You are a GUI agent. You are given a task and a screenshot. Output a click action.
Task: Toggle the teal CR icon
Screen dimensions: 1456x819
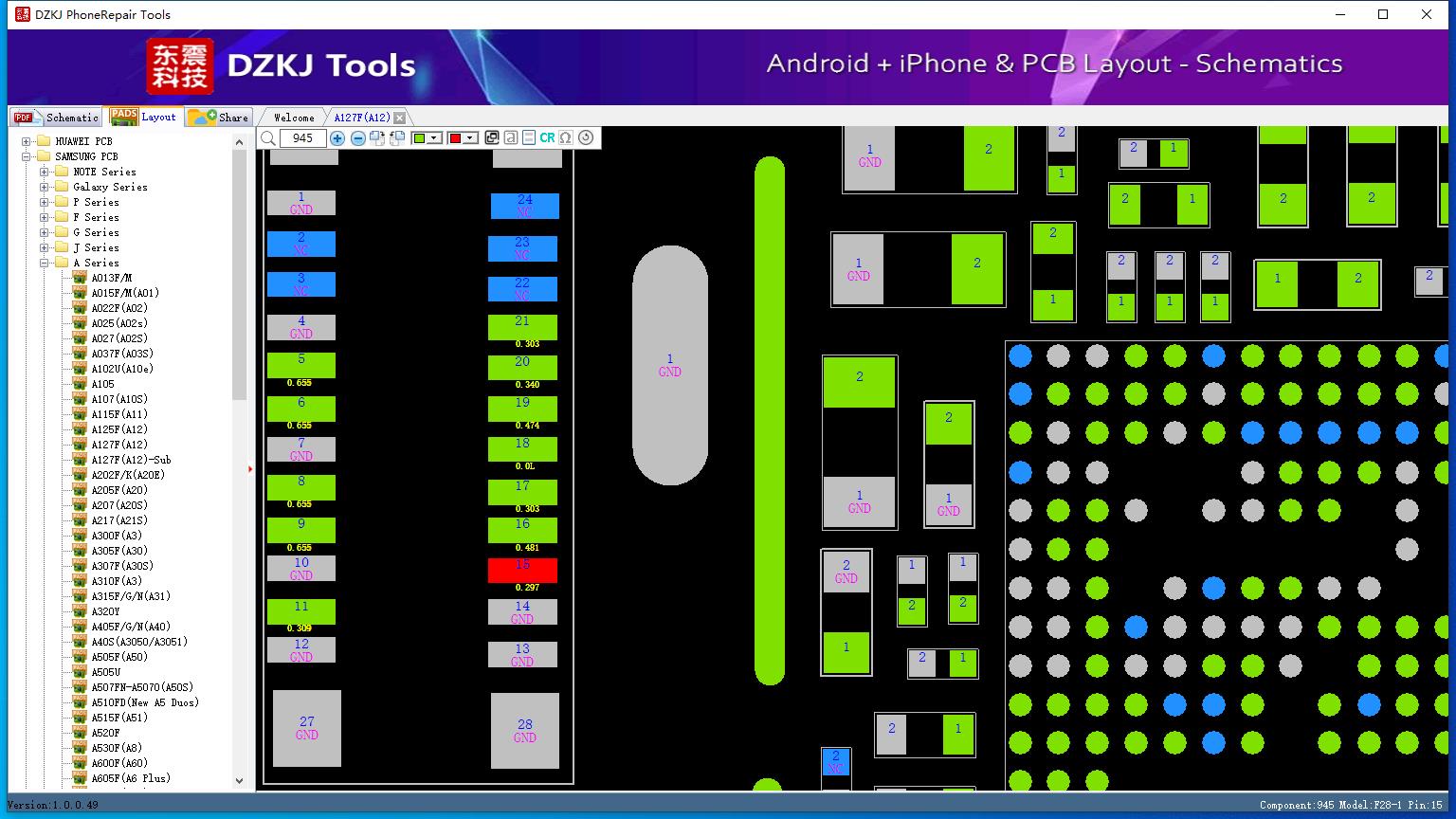547,137
